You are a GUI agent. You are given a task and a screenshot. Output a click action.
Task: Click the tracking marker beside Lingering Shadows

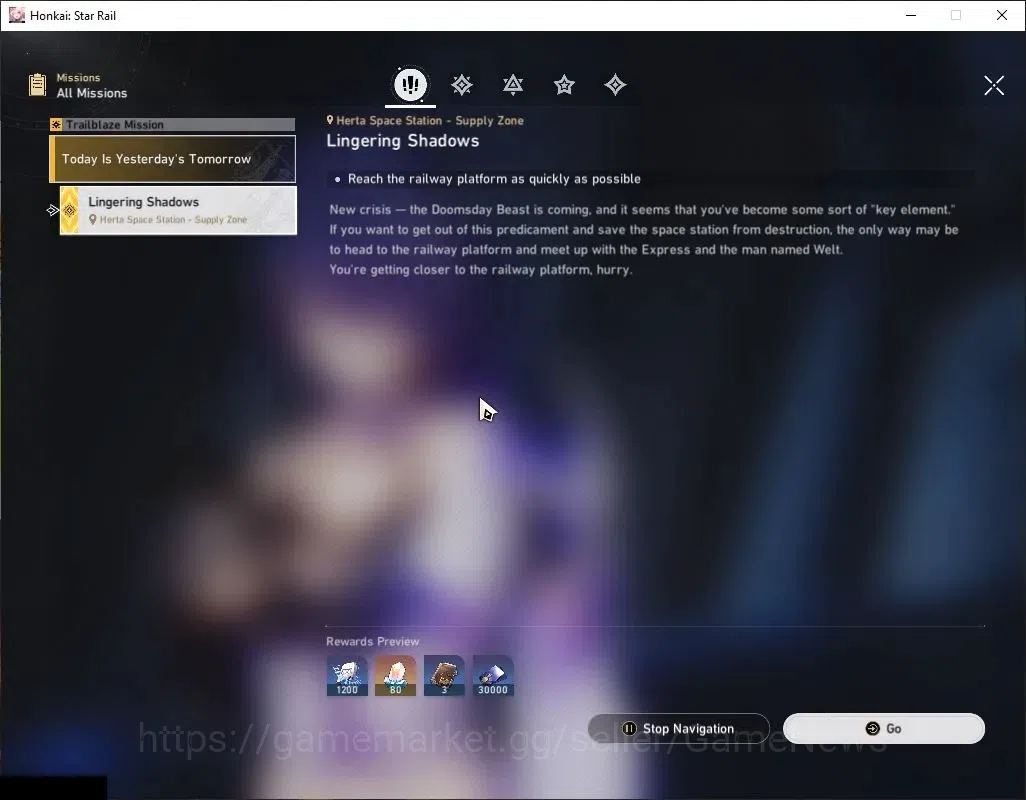tap(52, 210)
